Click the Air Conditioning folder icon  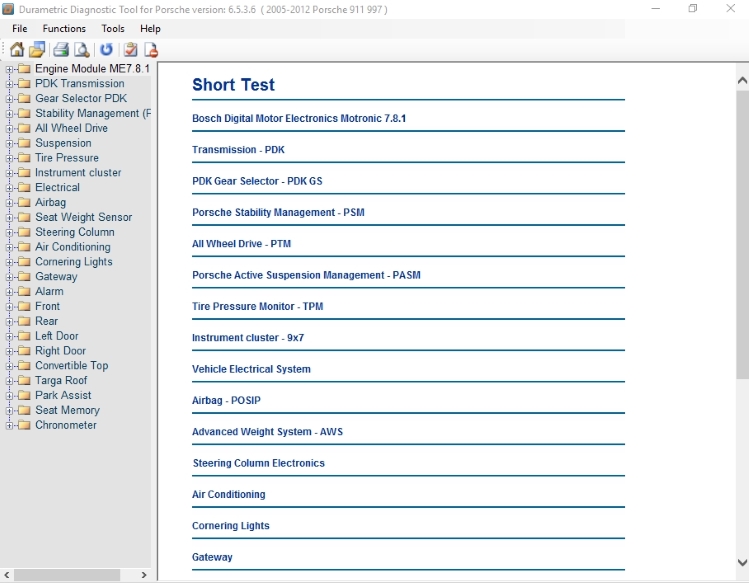pos(24,247)
